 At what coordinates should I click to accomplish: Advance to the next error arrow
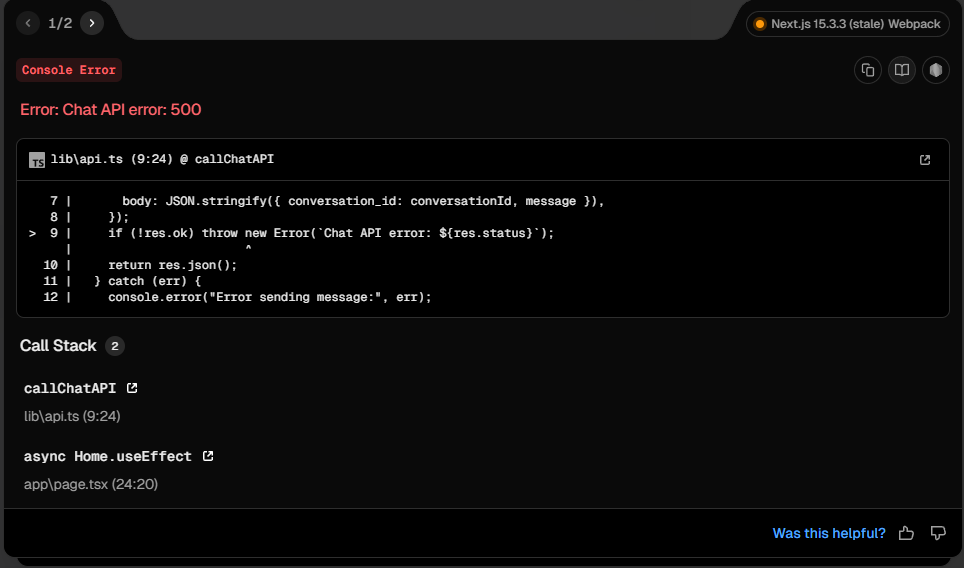(92, 23)
